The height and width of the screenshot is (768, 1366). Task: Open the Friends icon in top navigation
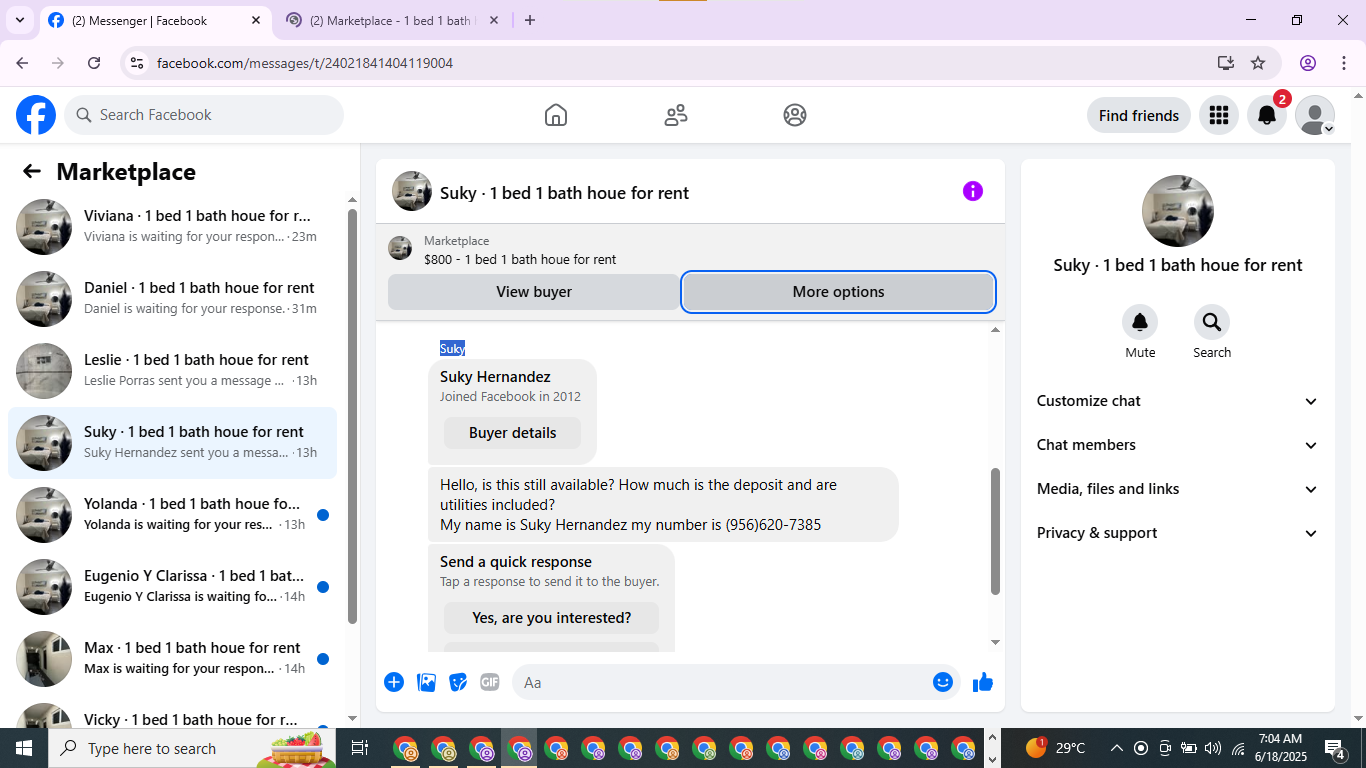(676, 115)
